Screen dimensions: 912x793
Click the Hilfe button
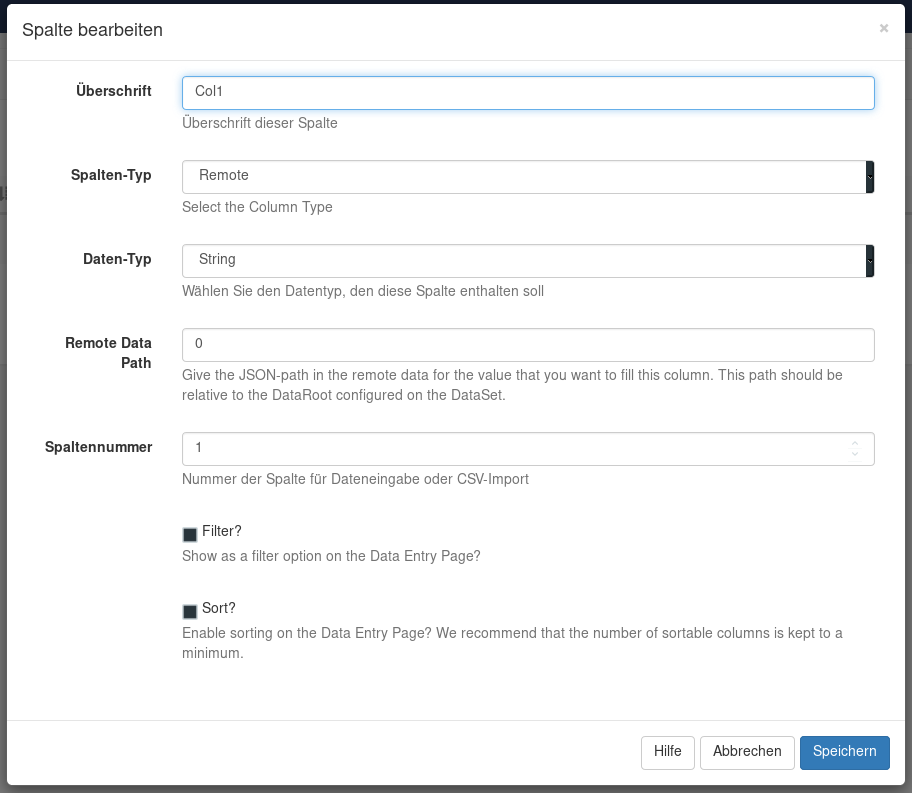668,752
